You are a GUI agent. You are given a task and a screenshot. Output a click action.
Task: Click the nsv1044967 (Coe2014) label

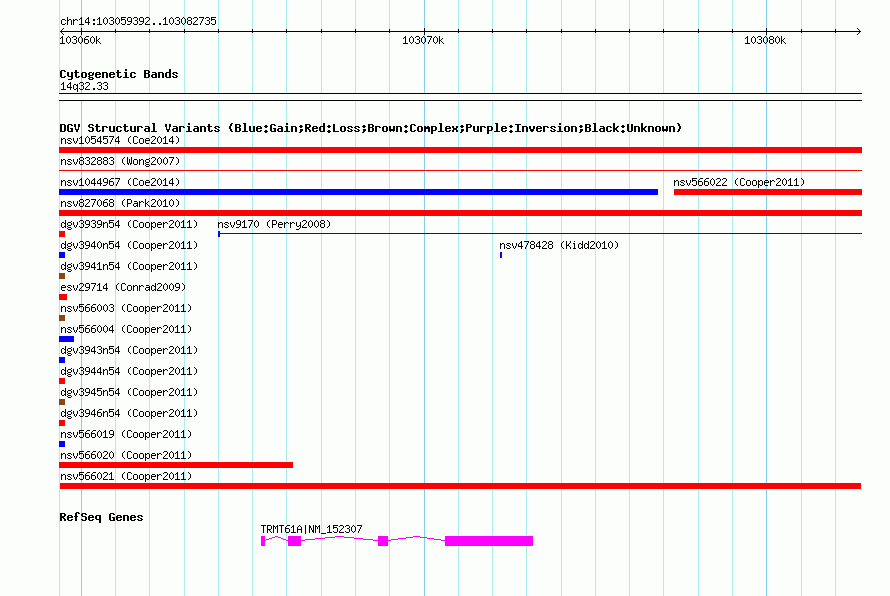[120, 182]
